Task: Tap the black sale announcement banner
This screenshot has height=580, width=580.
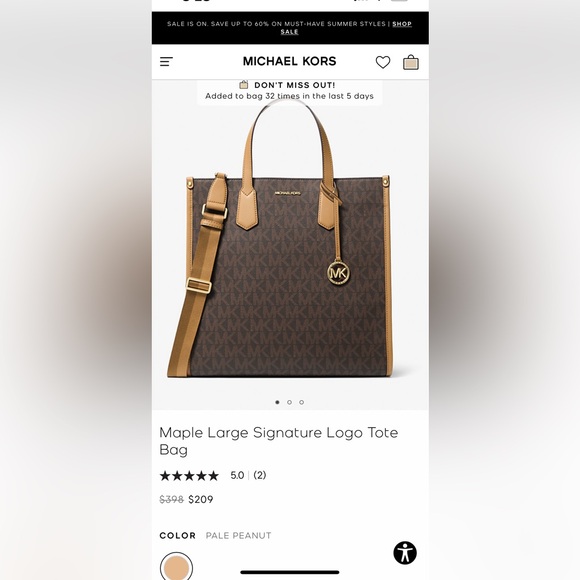Action: pyautogui.click(x=290, y=28)
